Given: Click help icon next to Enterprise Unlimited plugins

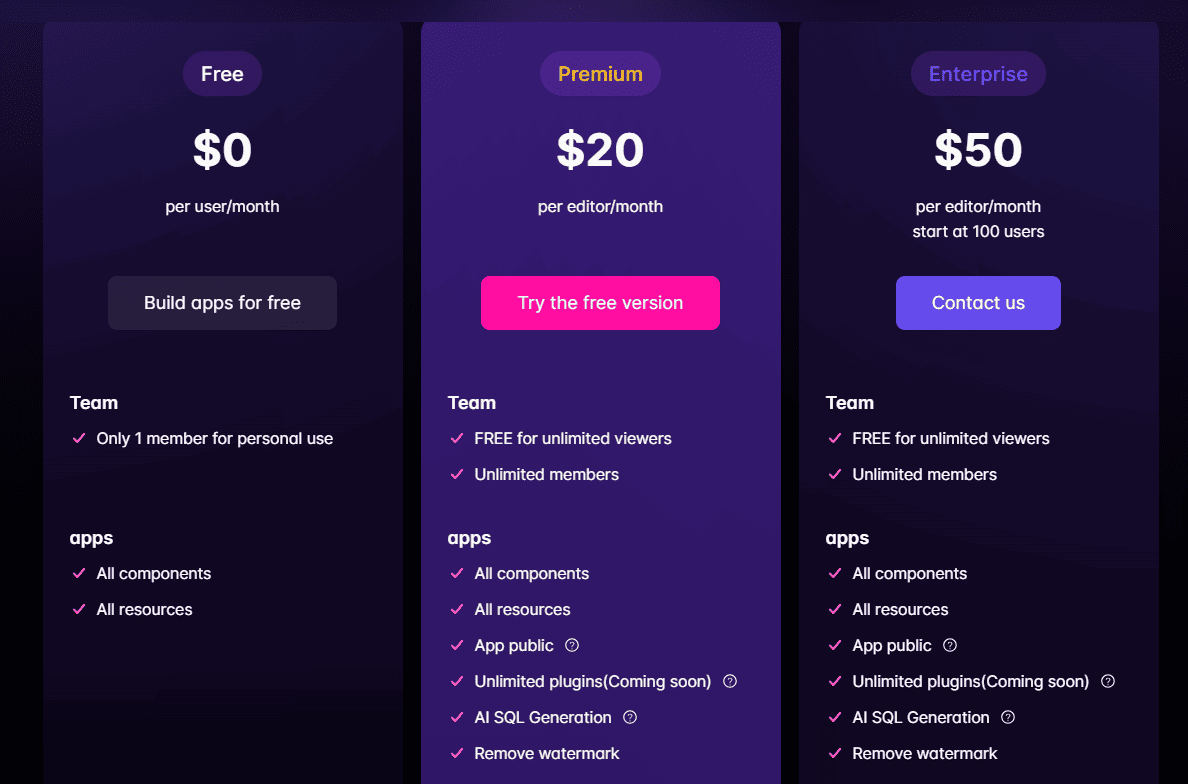Looking at the screenshot, I should coord(1107,681).
